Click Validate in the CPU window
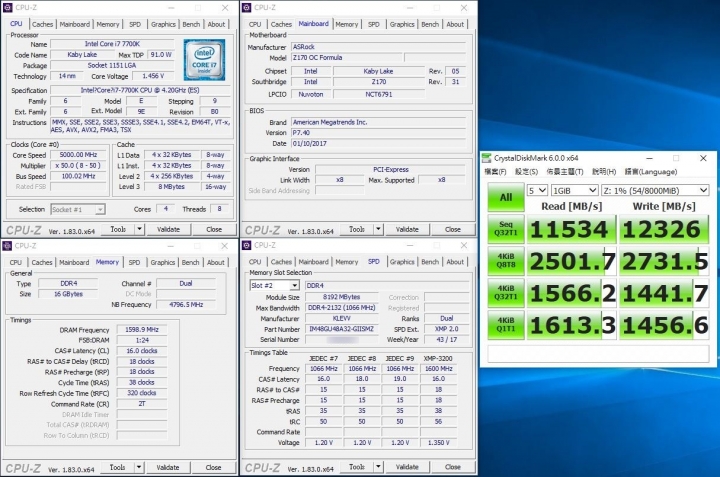Screen dimensions: 720x477 point(168,229)
